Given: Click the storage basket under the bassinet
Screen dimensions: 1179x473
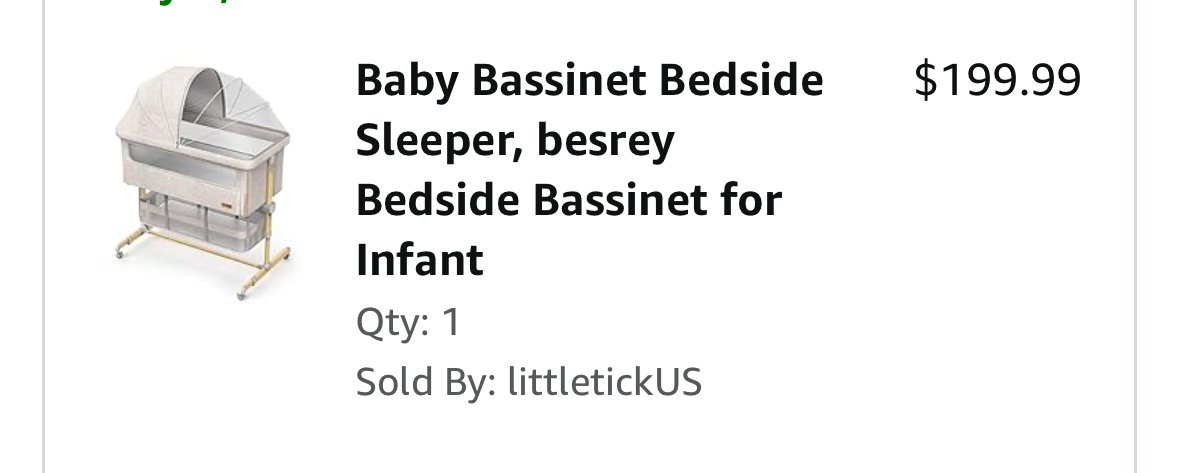Looking at the screenshot, I should [203, 222].
